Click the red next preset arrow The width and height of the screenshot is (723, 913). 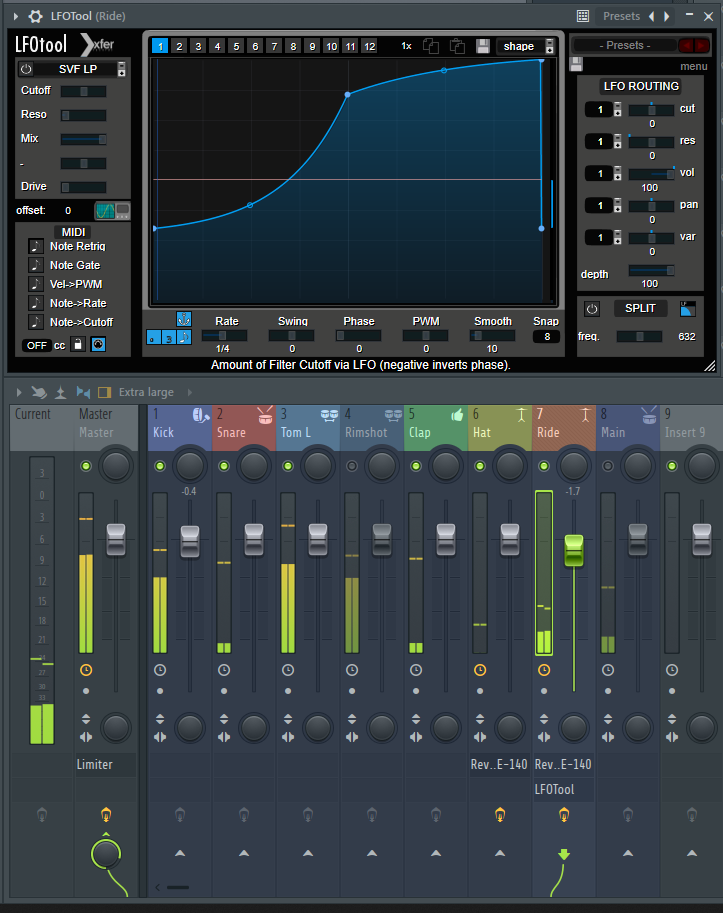click(x=701, y=45)
